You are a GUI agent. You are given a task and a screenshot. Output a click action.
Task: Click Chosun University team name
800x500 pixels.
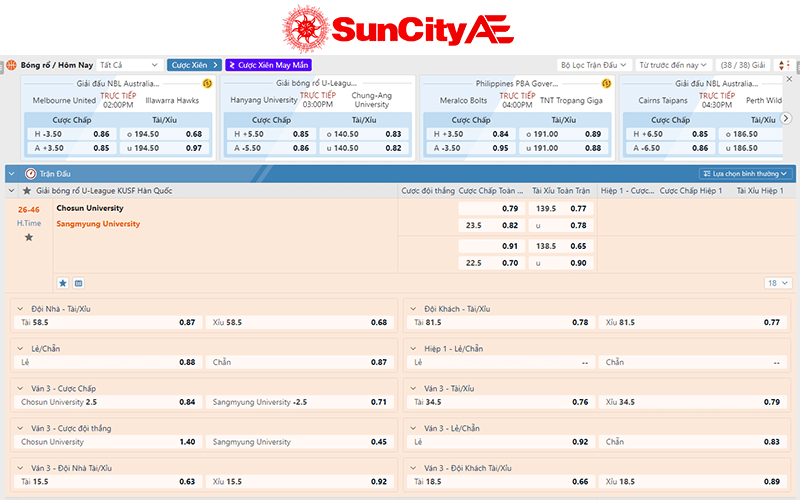90,208
